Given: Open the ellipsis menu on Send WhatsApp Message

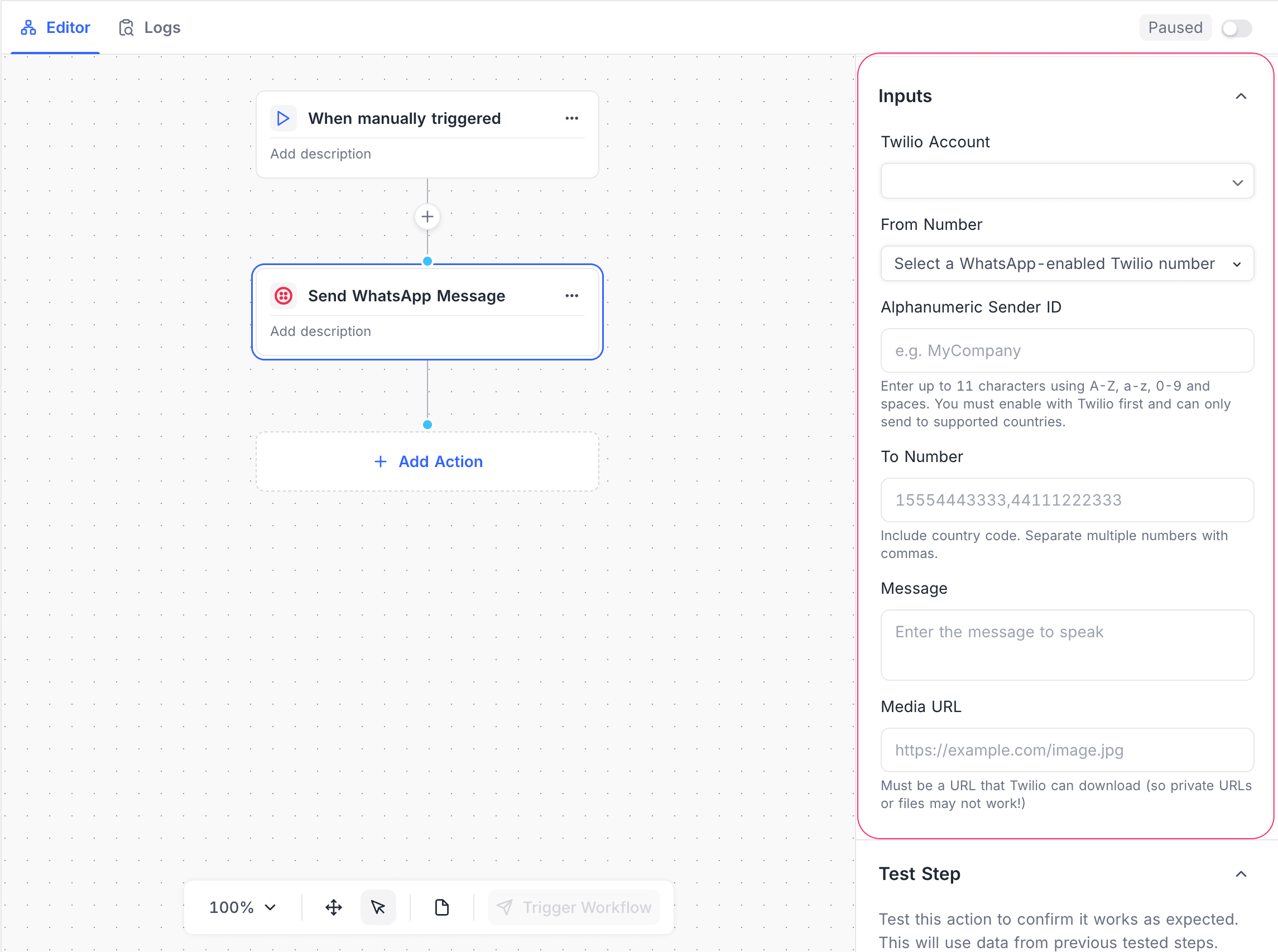Looking at the screenshot, I should [x=571, y=296].
